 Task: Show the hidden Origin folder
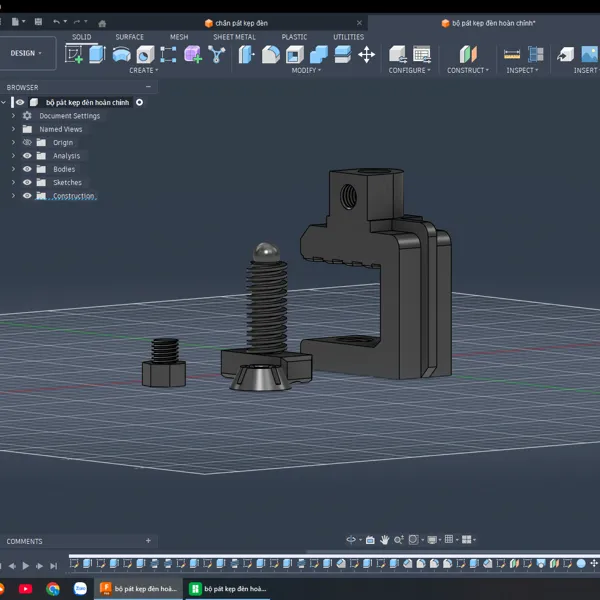tap(27, 142)
